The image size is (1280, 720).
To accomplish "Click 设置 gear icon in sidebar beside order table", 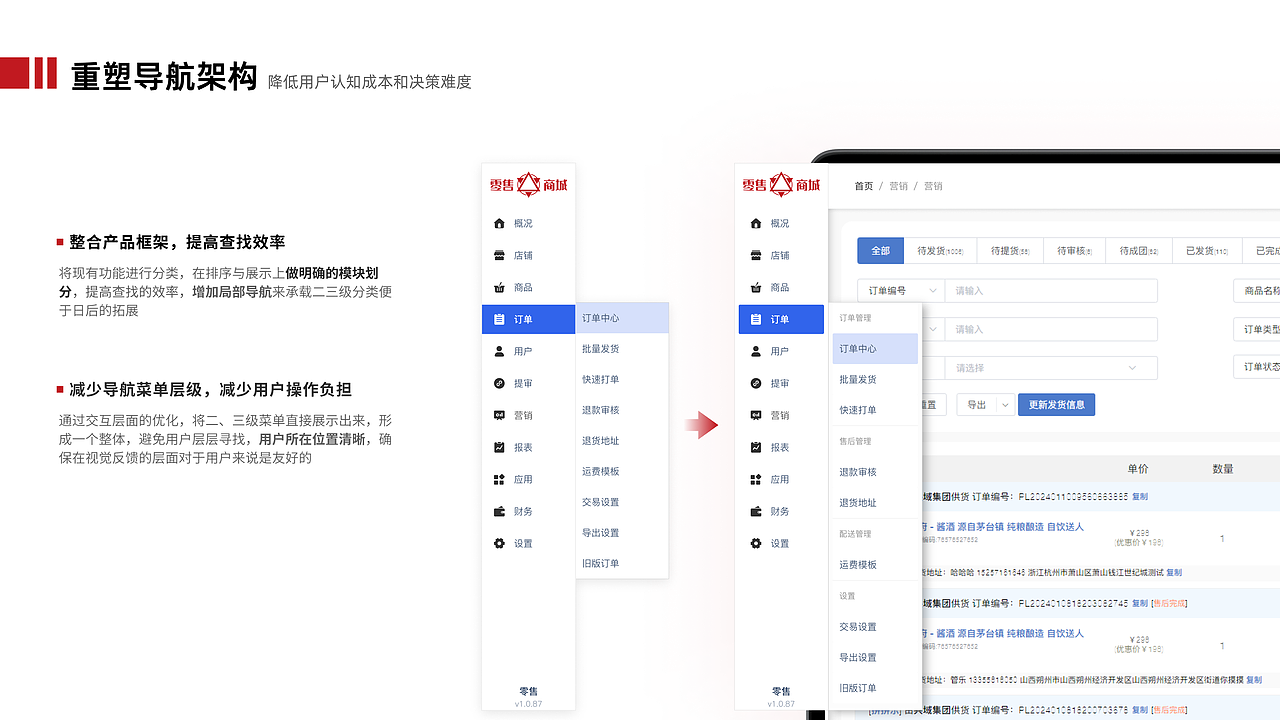I will pos(756,543).
